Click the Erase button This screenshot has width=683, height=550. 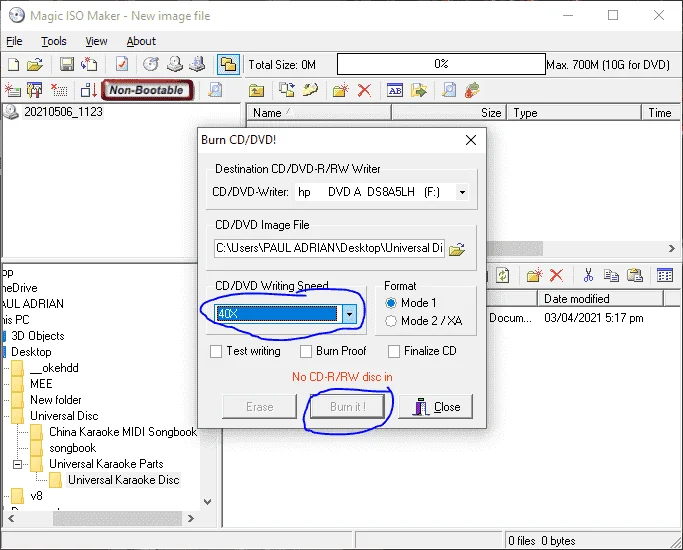pos(260,407)
